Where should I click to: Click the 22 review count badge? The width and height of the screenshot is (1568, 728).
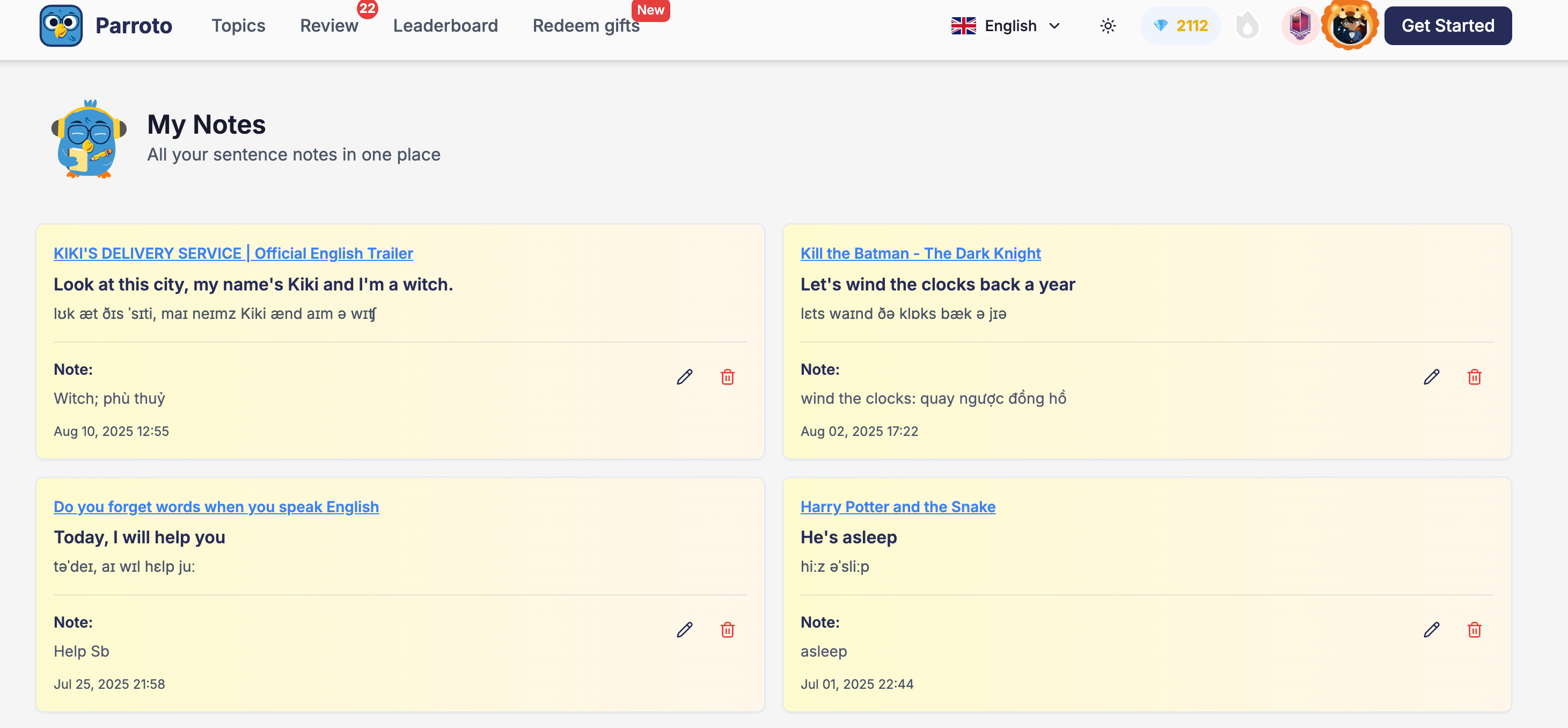[x=368, y=9]
